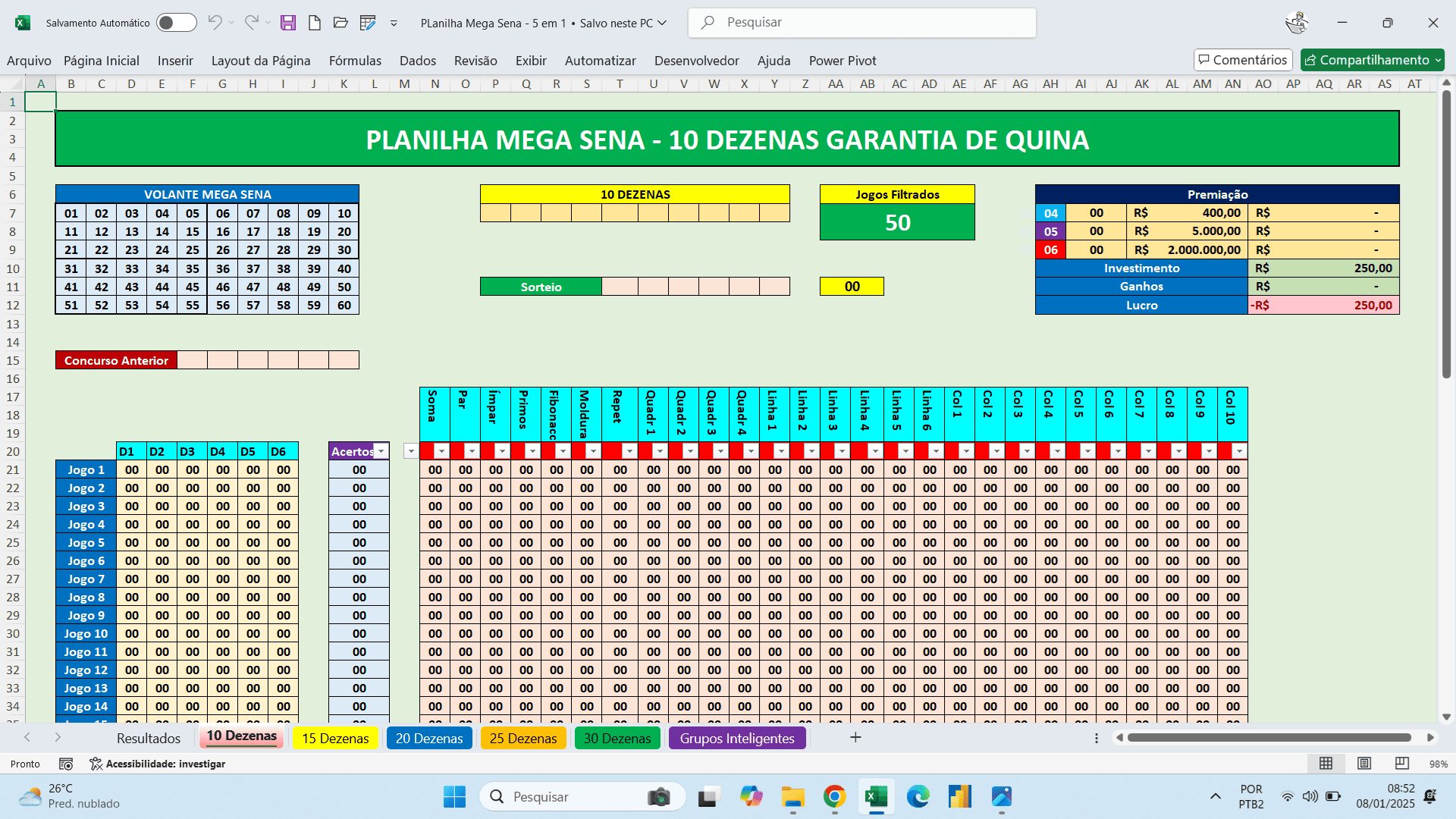Click the horizontal scrollbar thumb

tap(1269, 737)
